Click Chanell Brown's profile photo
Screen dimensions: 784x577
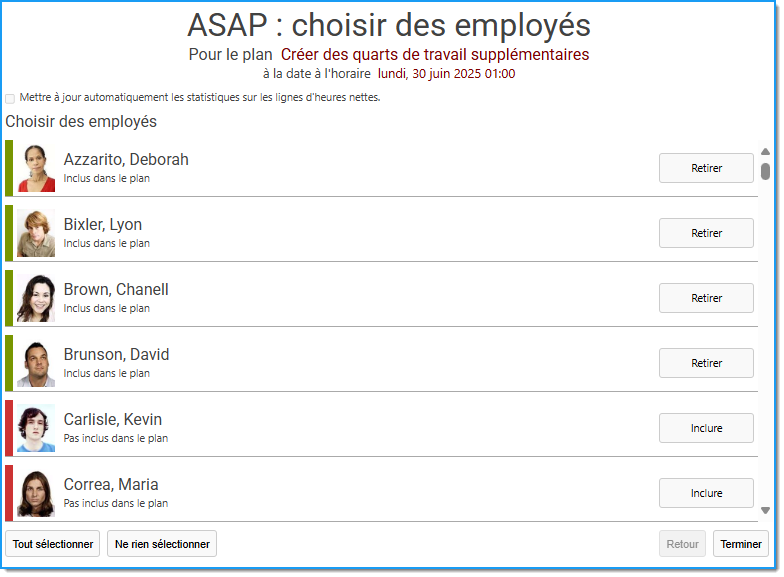pyautogui.click(x=36, y=298)
